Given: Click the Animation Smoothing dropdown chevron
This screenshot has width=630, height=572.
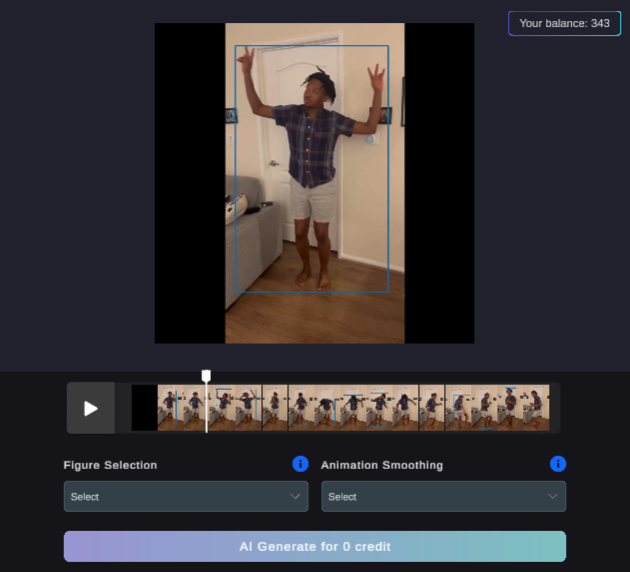Looking at the screenshot, I should 552,496.
